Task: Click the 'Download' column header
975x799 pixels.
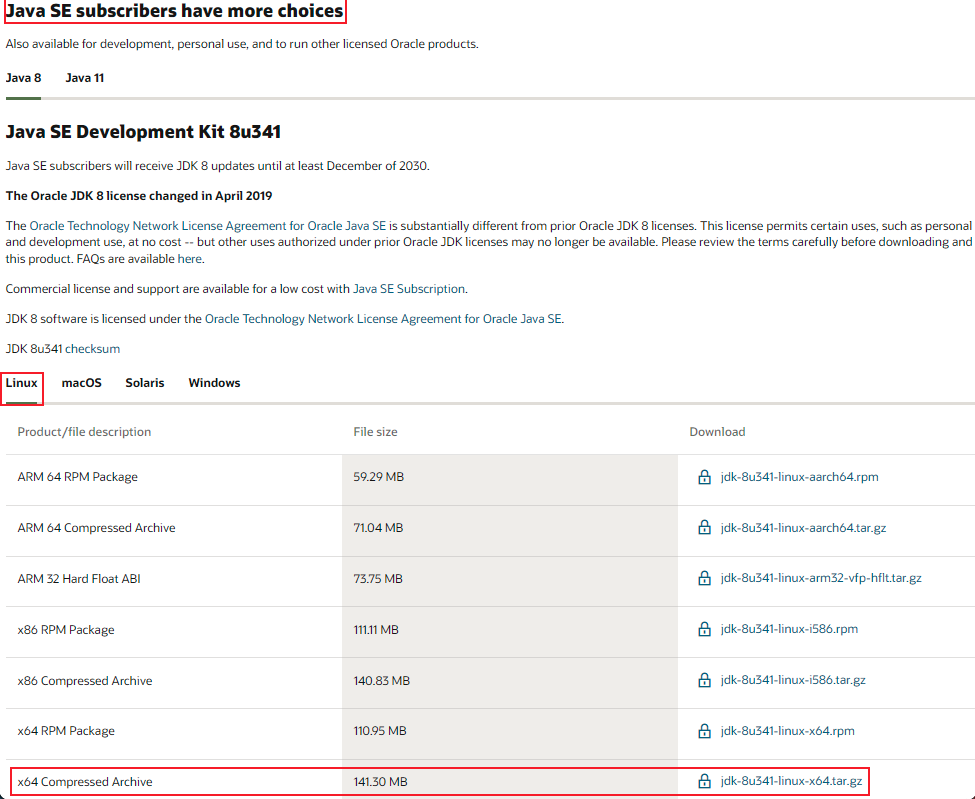Action: click(x=717, y=432)
